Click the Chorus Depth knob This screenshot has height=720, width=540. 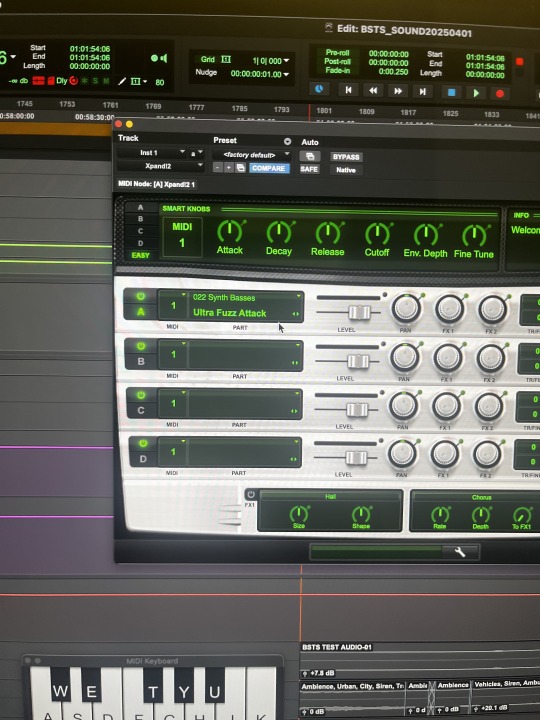481,515
